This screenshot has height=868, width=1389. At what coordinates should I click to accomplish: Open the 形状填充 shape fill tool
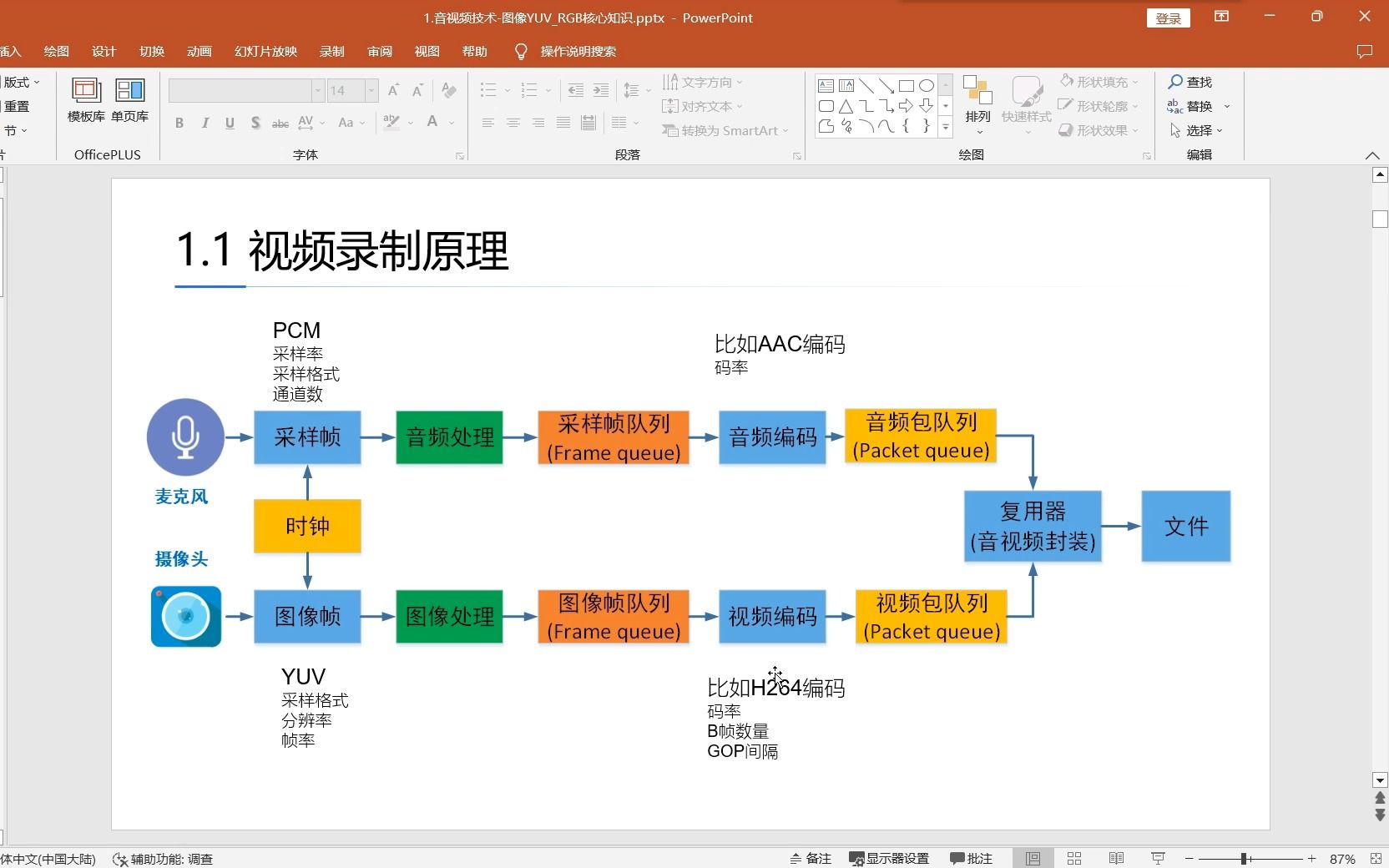point(1098,81)
